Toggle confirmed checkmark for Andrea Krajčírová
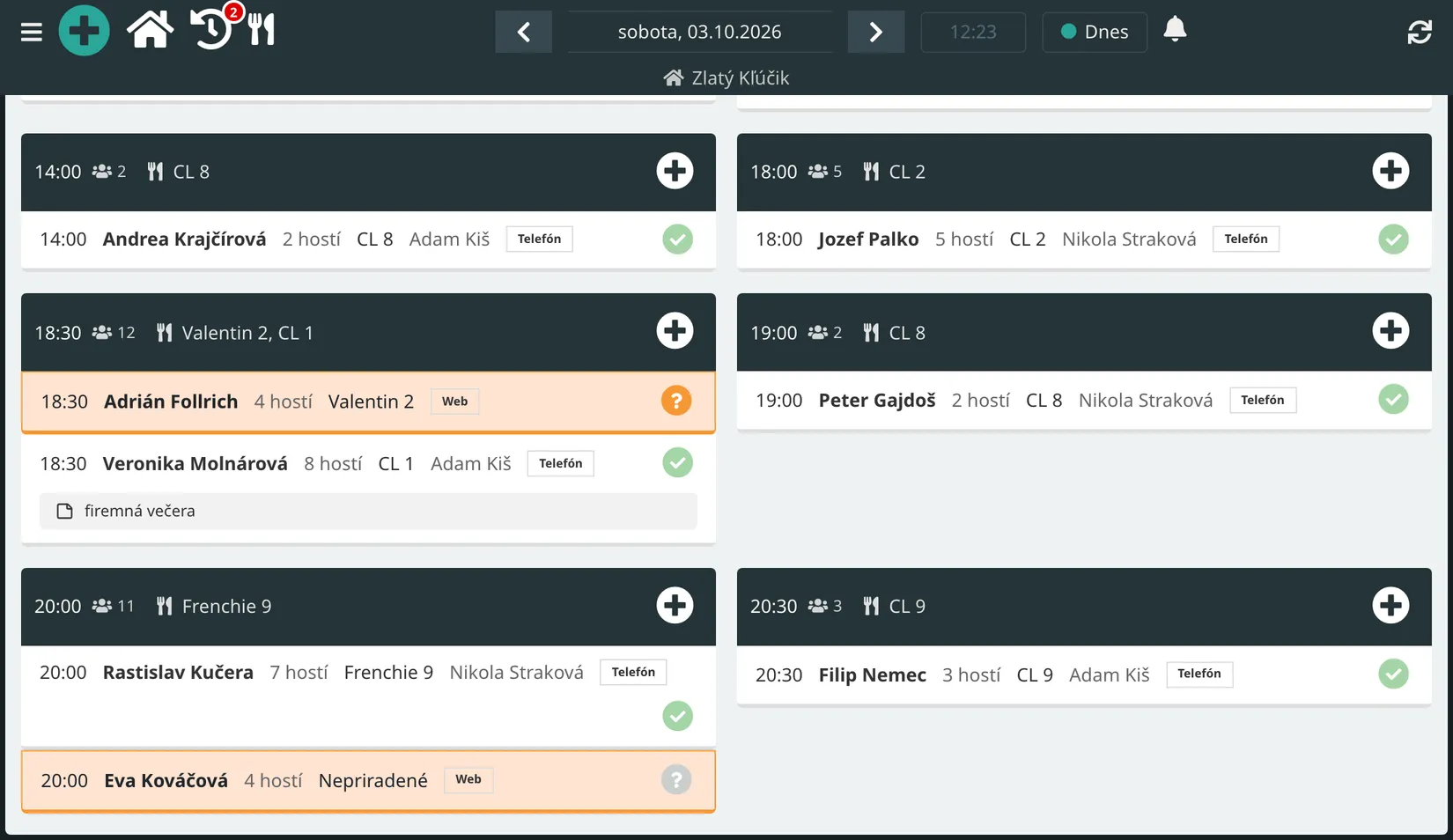Viewport: 1453px width, 840px height. click(677, 239)
